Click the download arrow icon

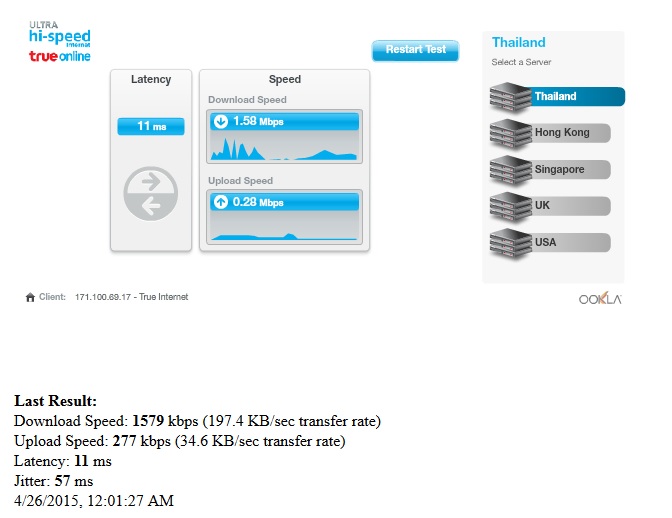click(x=221, y=122)
